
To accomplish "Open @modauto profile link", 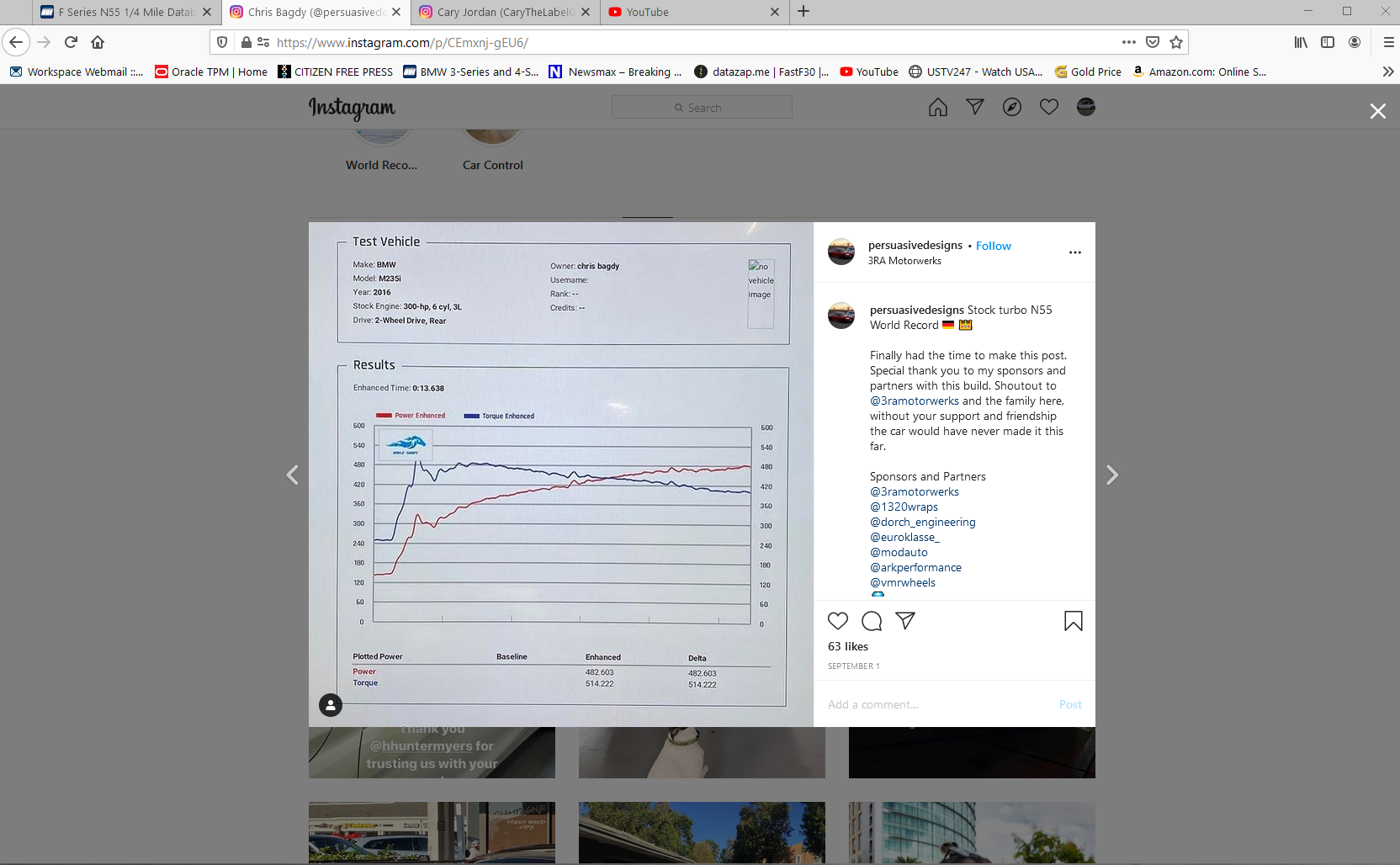I will (x=899, y=552).
